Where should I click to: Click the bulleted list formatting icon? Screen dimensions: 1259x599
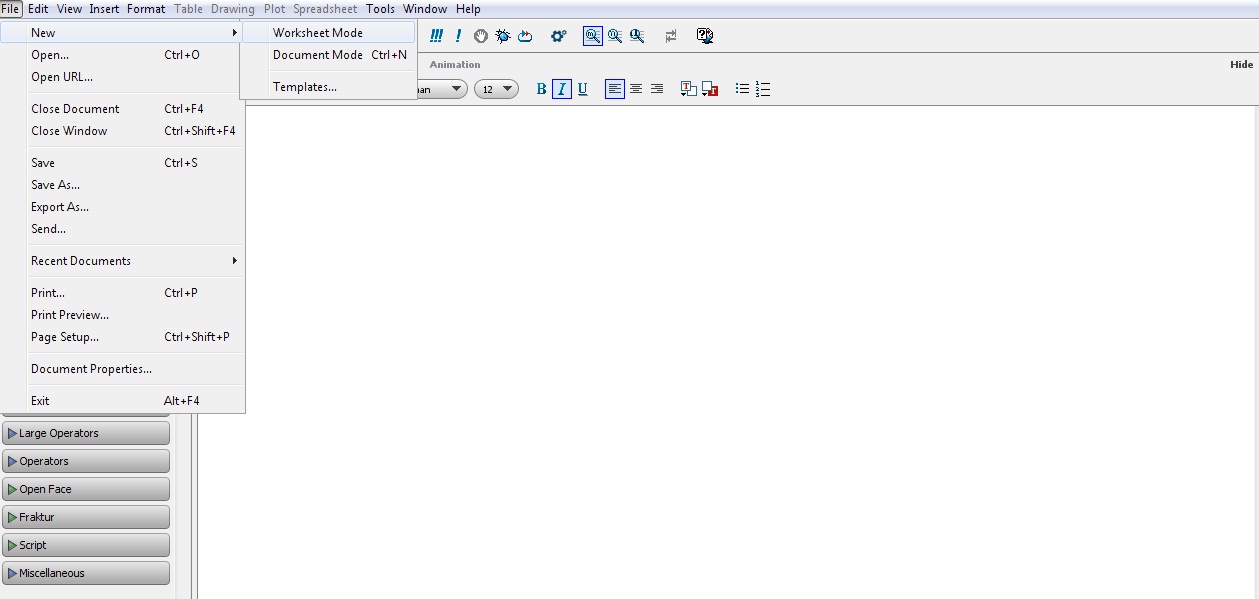(742, 88)
